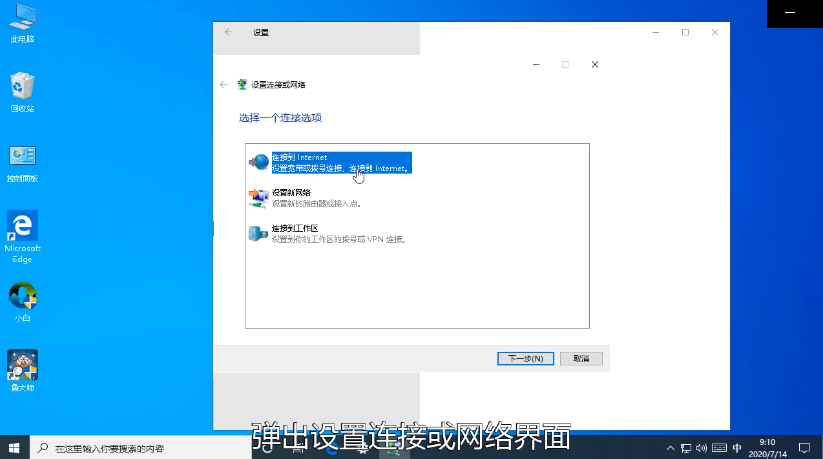Go back using the wizard's back arrow

point(223,85)
